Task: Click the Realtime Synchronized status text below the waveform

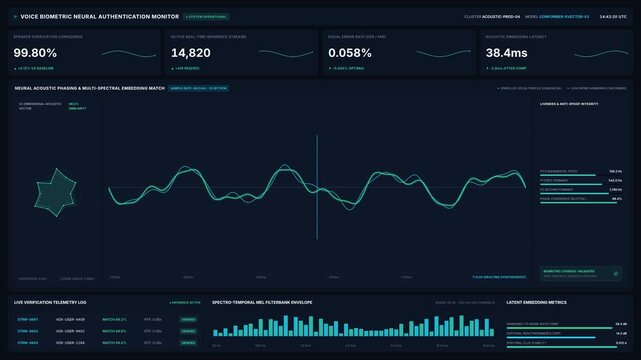Action: (x=499, y=277)
